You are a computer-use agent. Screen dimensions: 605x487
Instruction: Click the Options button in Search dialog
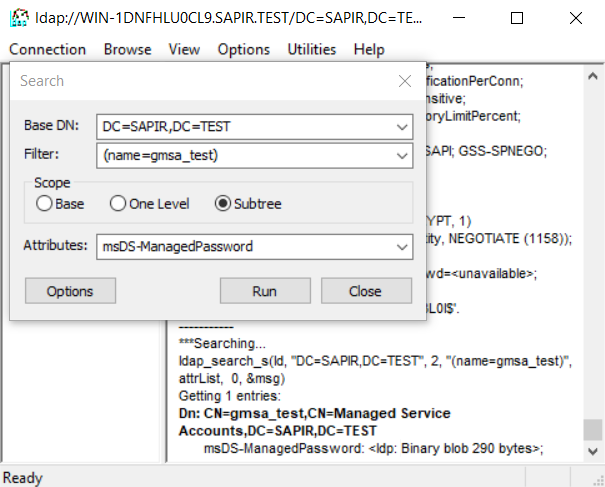click(x=69, y=291)
